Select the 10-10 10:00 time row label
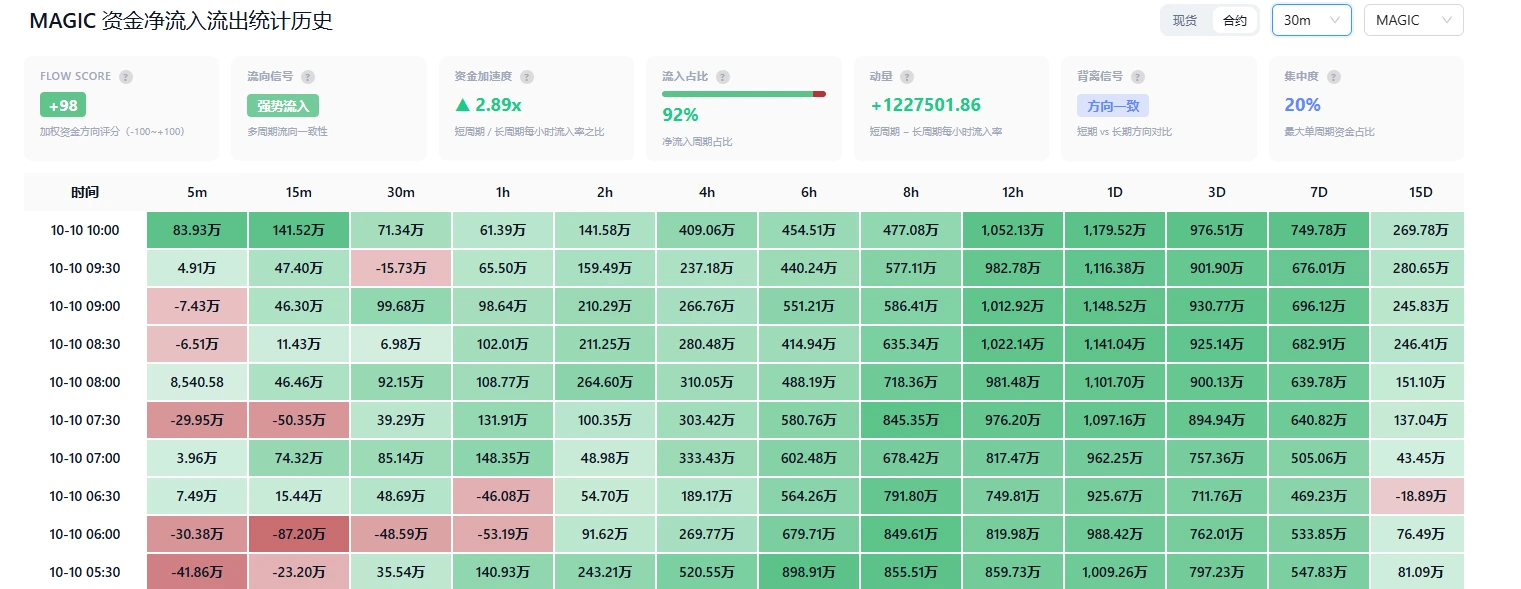The image size is (1521, 589). 85,230
